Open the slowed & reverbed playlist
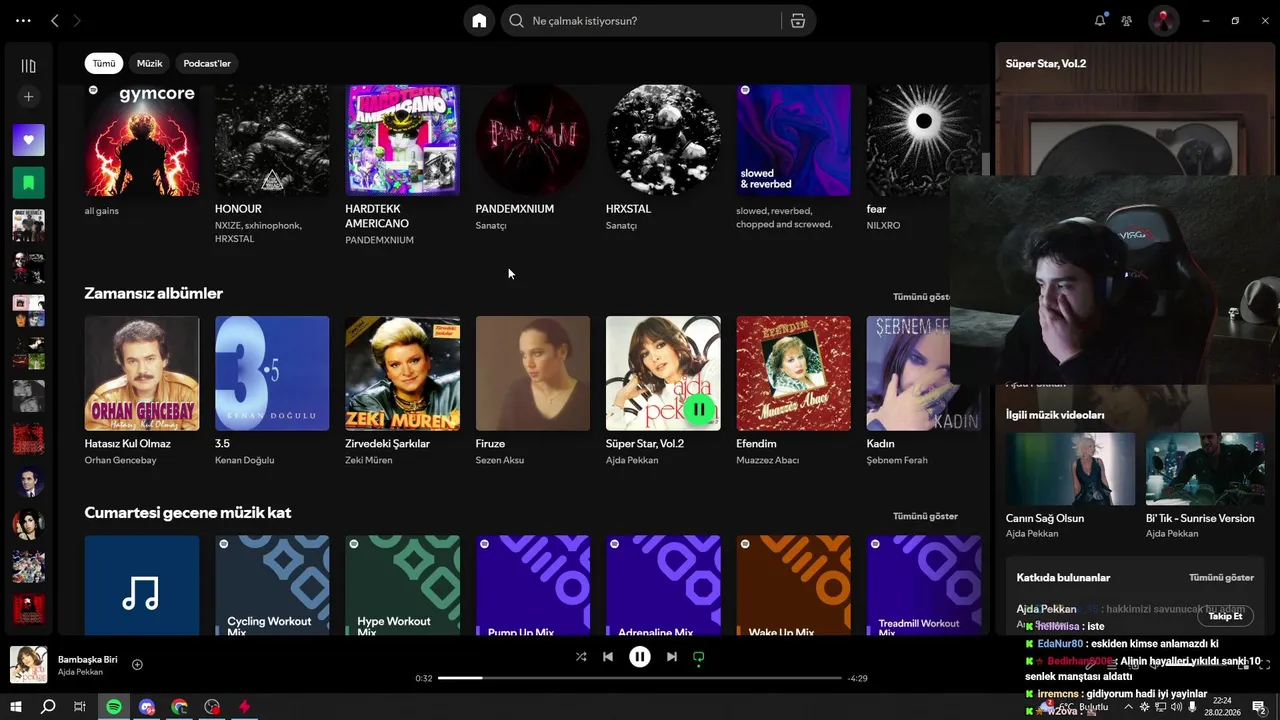 tap(793, 140)
